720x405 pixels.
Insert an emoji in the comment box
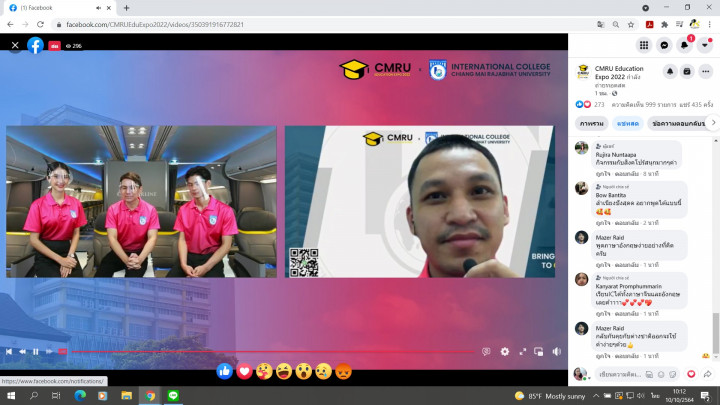(661, 375)
